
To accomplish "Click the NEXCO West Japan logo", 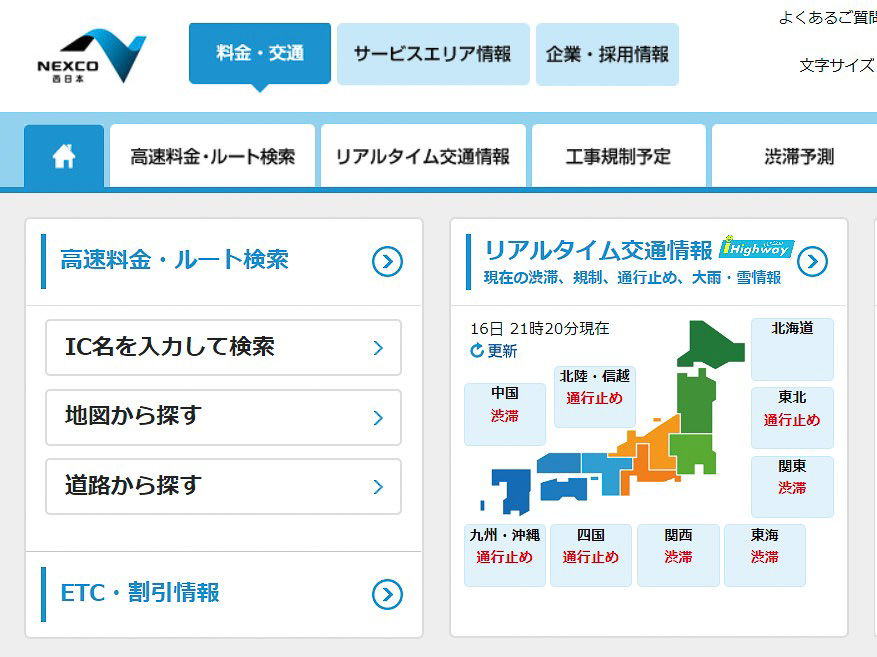I will coord(92,56).
